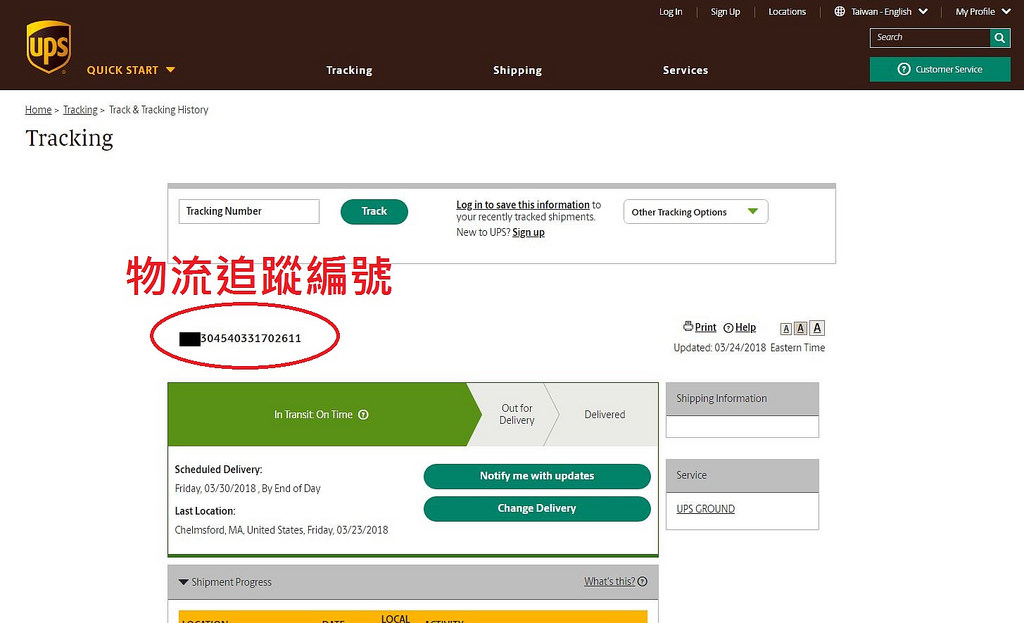The width and height of the screenshot is (1024, 623).
Task: Select the largest text size icon
Action: pos(817,328)
